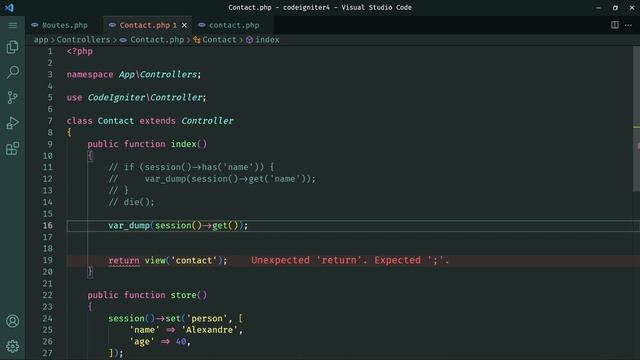Click the 'Contact' class name on line 7
Viewport: 640px width, 360px height.
(x=116, y=121)
